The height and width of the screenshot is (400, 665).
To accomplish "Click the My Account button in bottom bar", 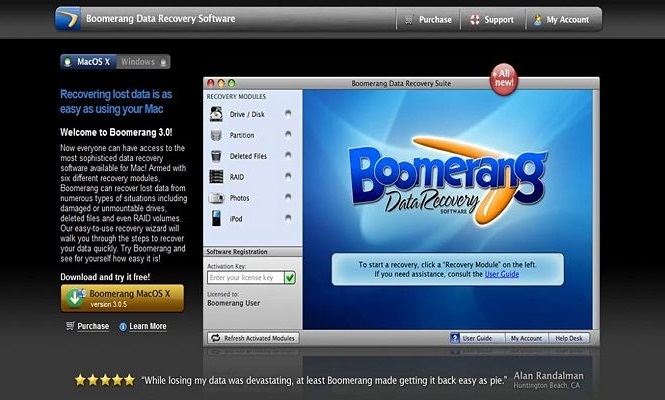I will 526,338.
